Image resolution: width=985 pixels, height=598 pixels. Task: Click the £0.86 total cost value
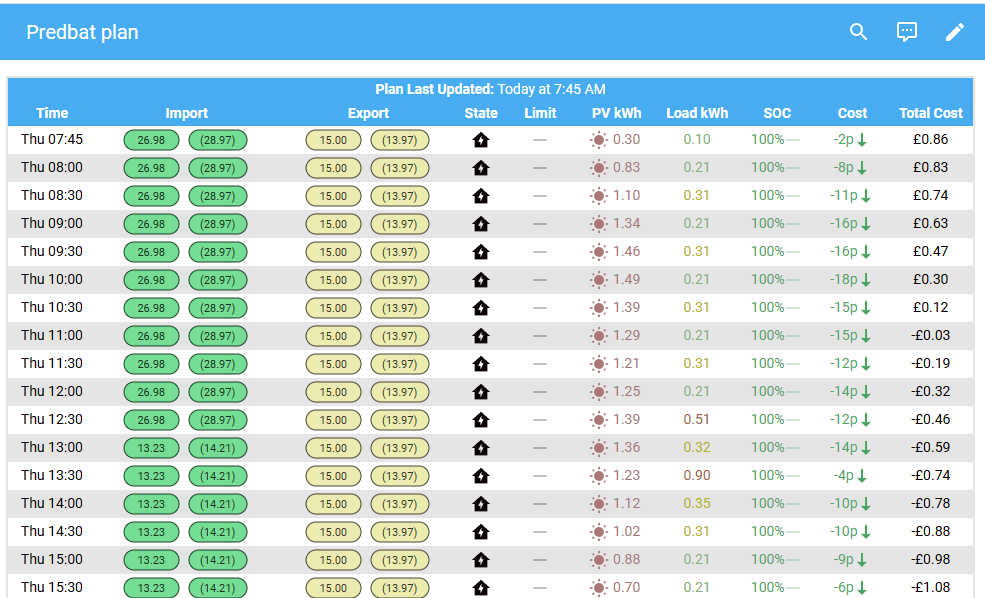(930, 139)
